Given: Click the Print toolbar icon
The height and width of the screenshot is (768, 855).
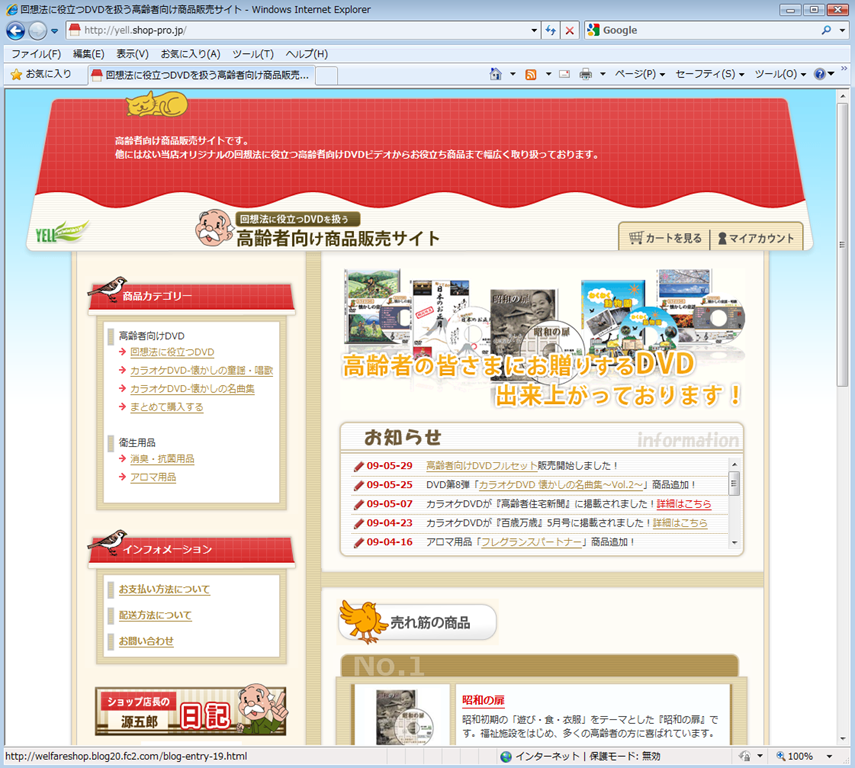Looking at the screenshot, I should [x=586, y=74].
